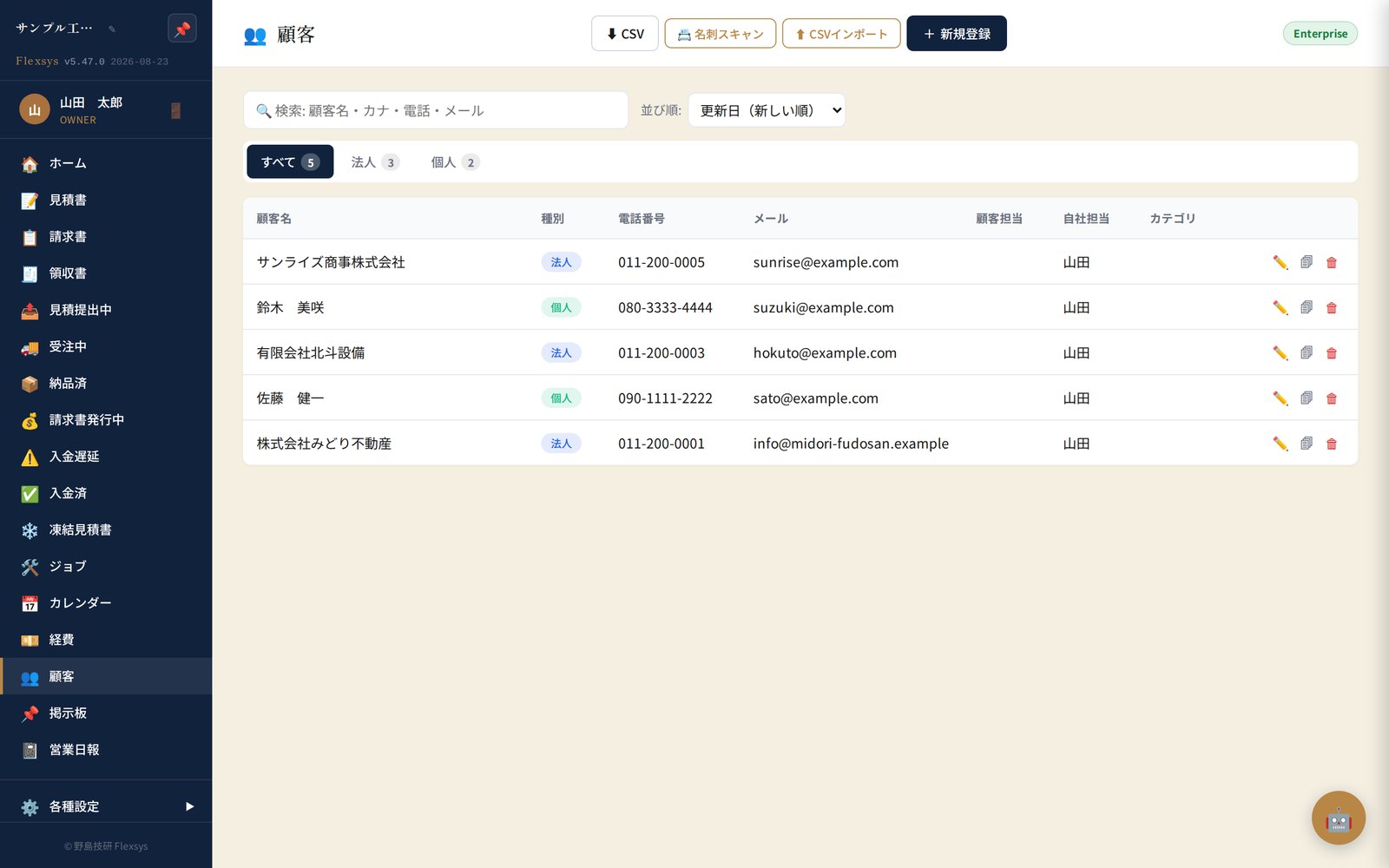Open ホーム in the sidebar
The height and width of the screenshot is (868, 1389).
106,163
